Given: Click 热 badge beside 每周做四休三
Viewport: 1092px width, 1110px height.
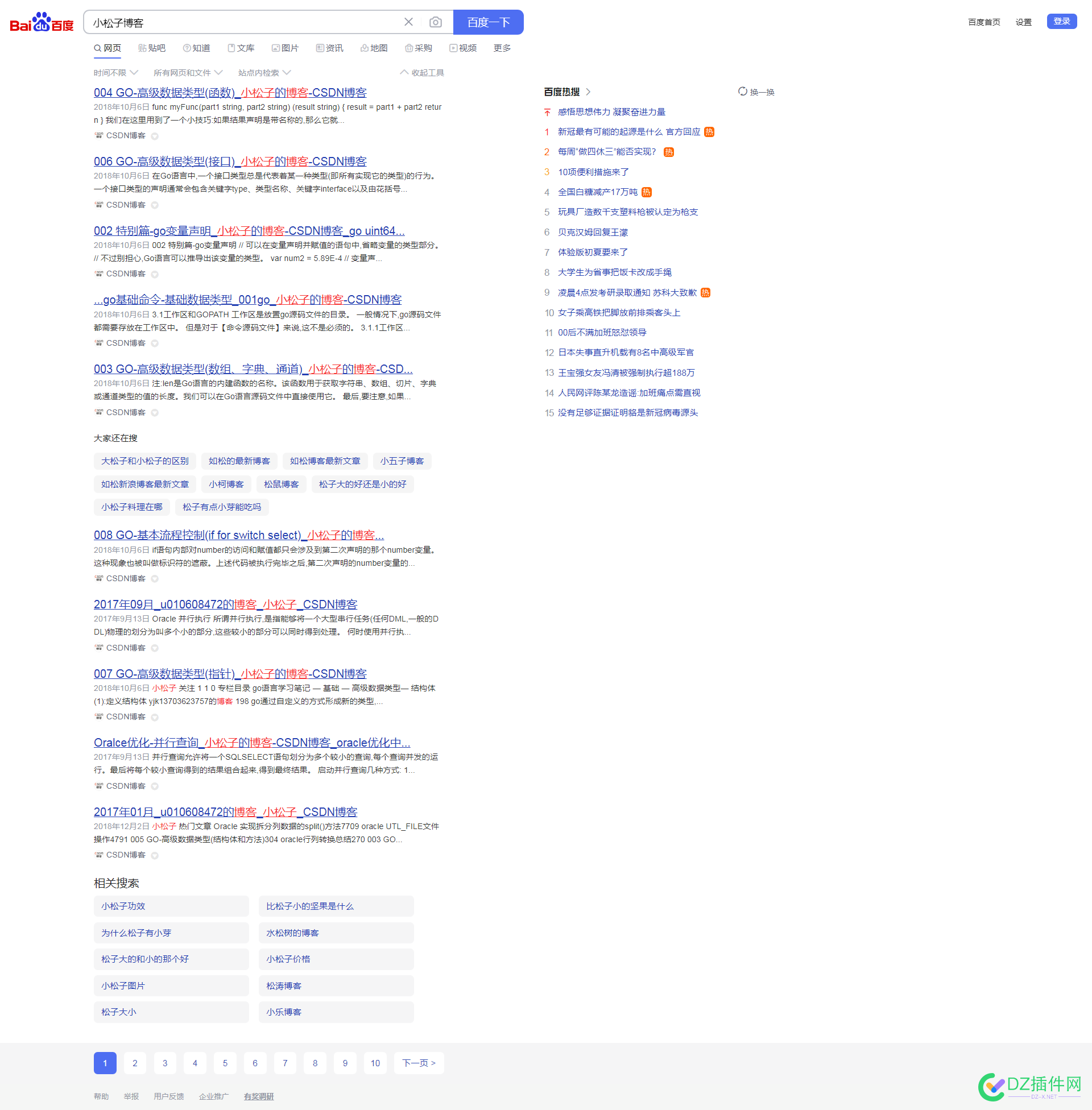Looking at the screenshot, I should pos(668,152).
